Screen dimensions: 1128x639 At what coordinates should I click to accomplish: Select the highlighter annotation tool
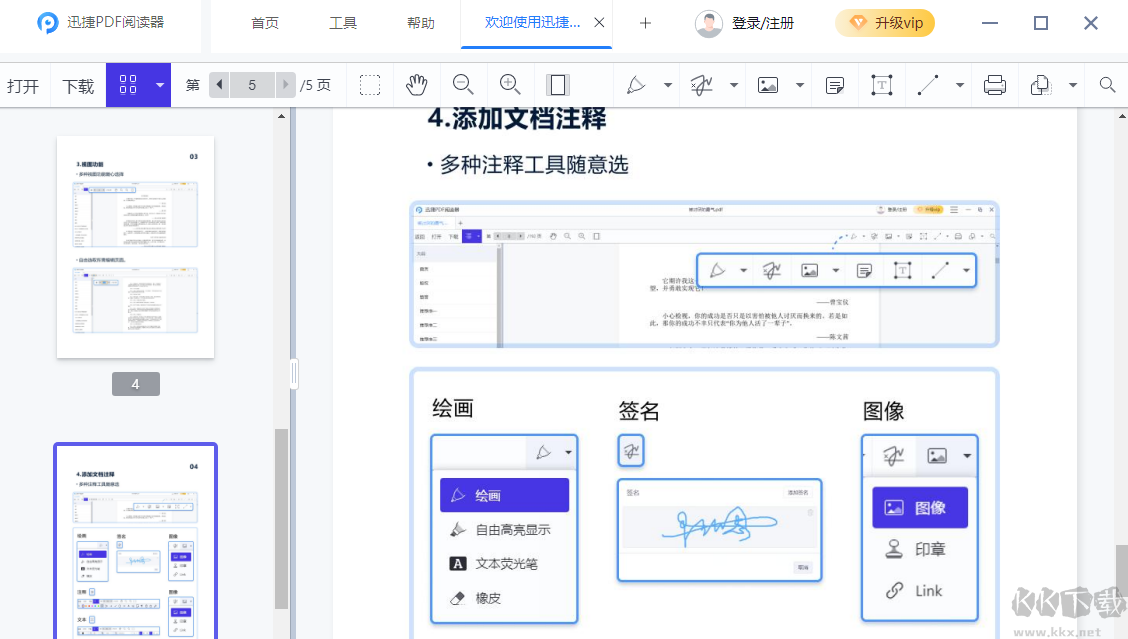(x=636, y=85)
